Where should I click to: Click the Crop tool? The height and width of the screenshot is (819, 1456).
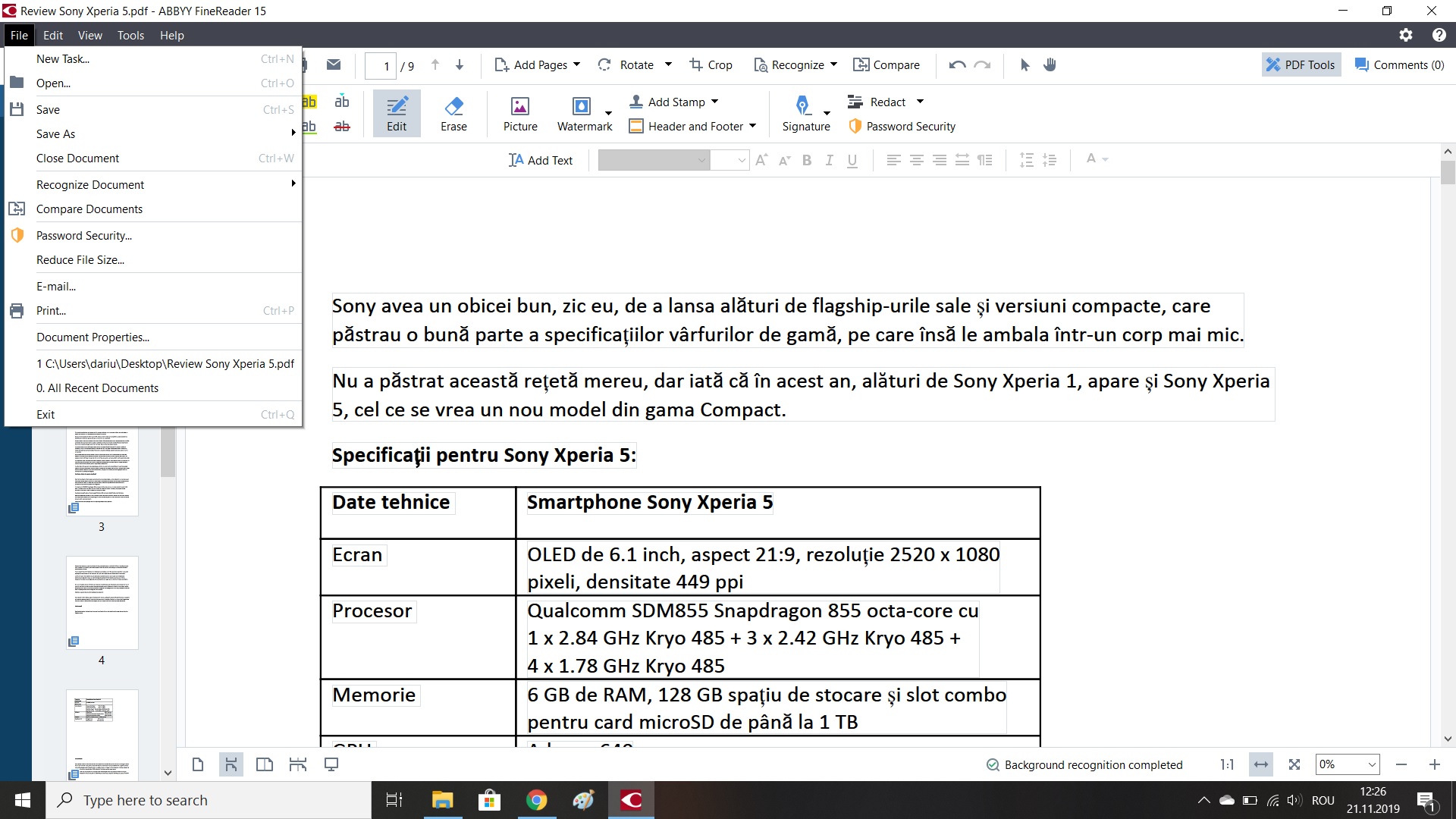pyautogui.click(x=711, y=65)
